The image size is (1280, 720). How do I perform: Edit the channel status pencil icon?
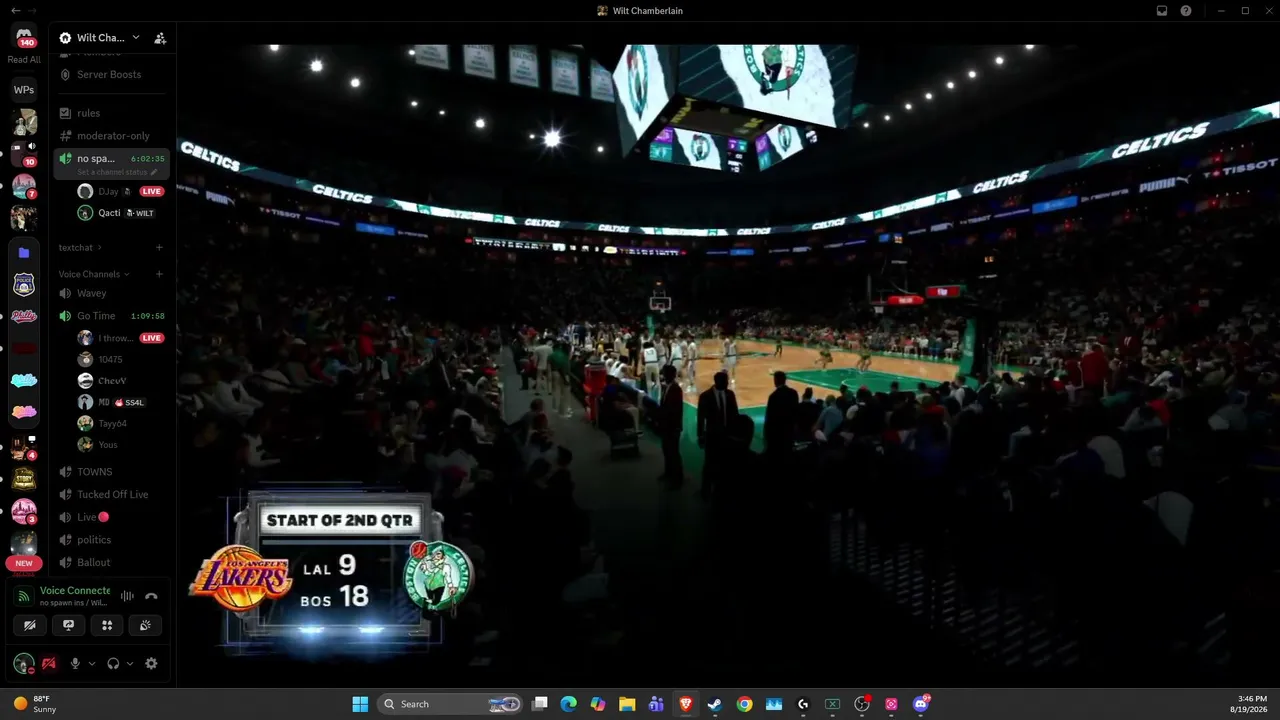pos(154,172)
